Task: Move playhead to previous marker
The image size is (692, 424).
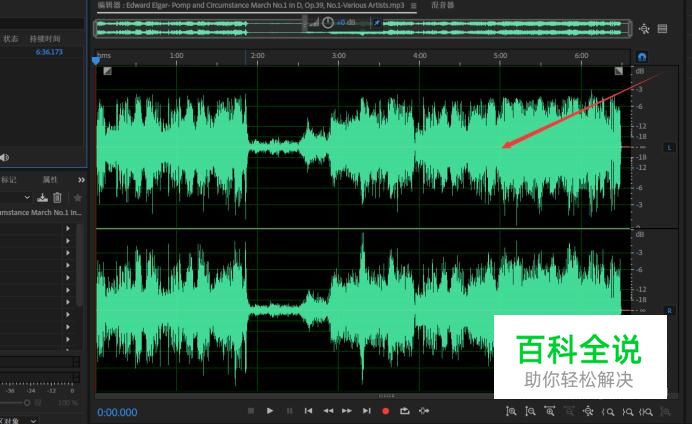Action: coord(308,411)
